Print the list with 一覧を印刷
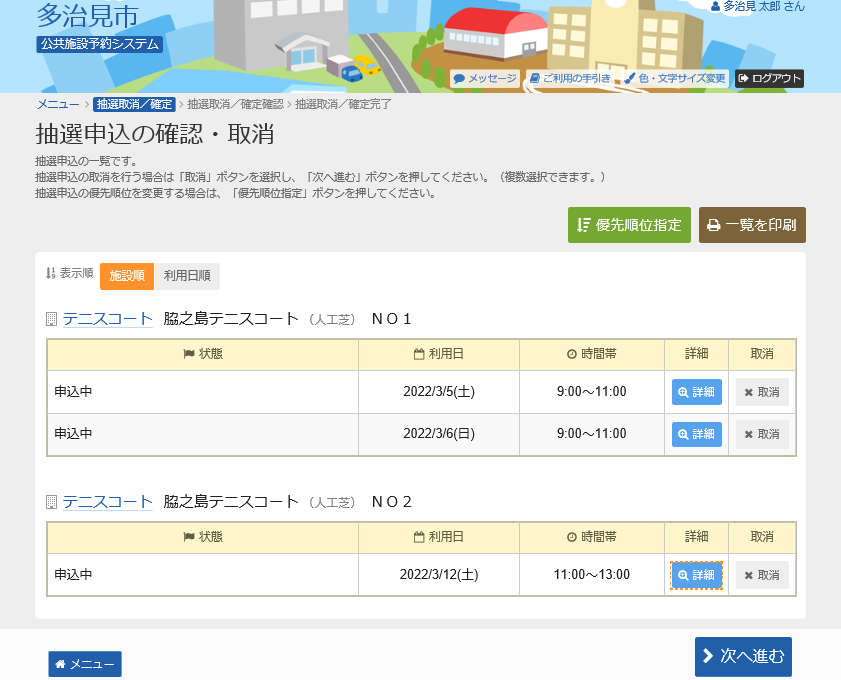This screenshot has width=841, height=680. click(x=752, y=225)
